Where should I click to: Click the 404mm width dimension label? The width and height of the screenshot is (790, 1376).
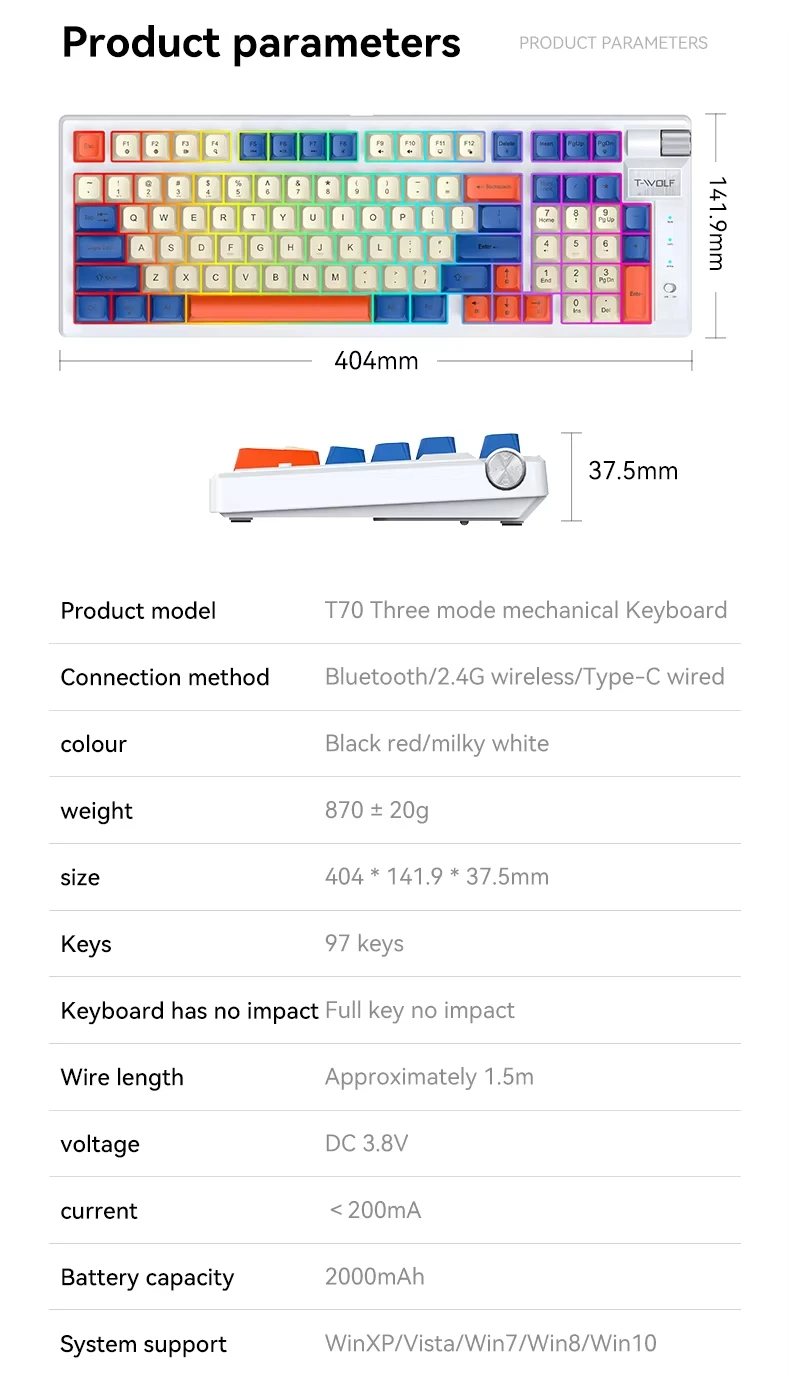(x=376, y=361)
